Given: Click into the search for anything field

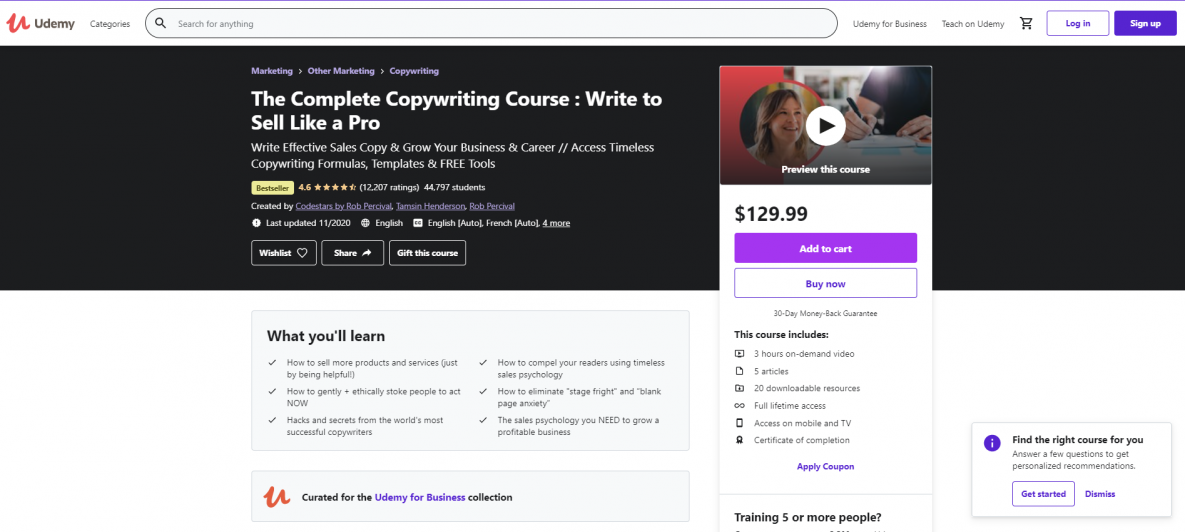Looking at the screenshot, I should [x=491, y=23].
